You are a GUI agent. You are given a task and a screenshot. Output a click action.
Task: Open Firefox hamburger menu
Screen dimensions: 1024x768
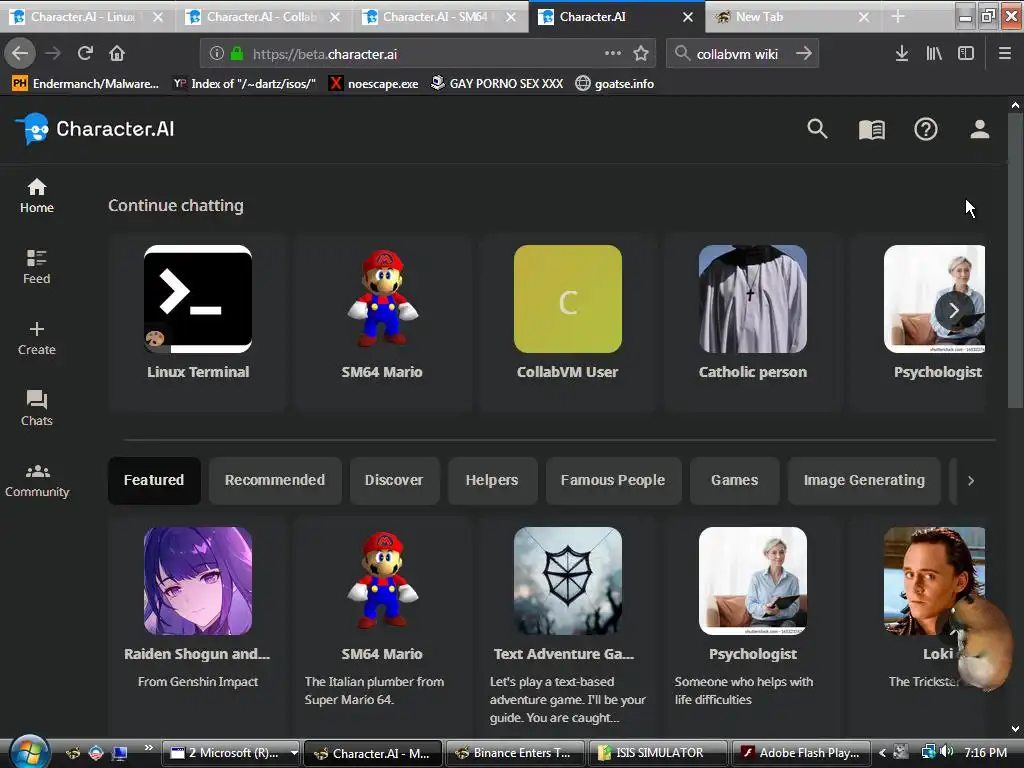click(1005, 54)
